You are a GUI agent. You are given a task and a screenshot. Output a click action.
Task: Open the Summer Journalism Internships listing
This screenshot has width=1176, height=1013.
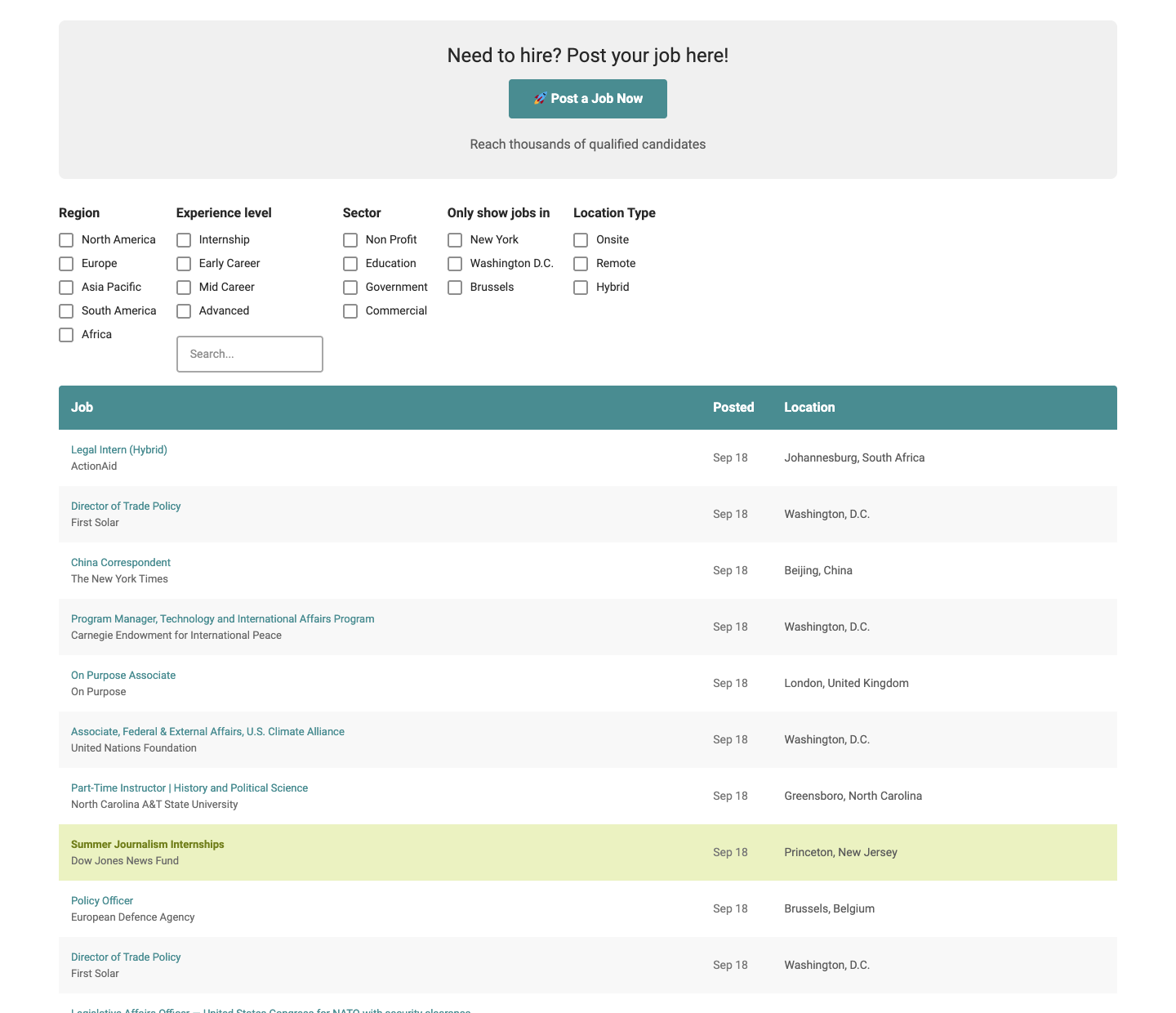click(148, 845)
